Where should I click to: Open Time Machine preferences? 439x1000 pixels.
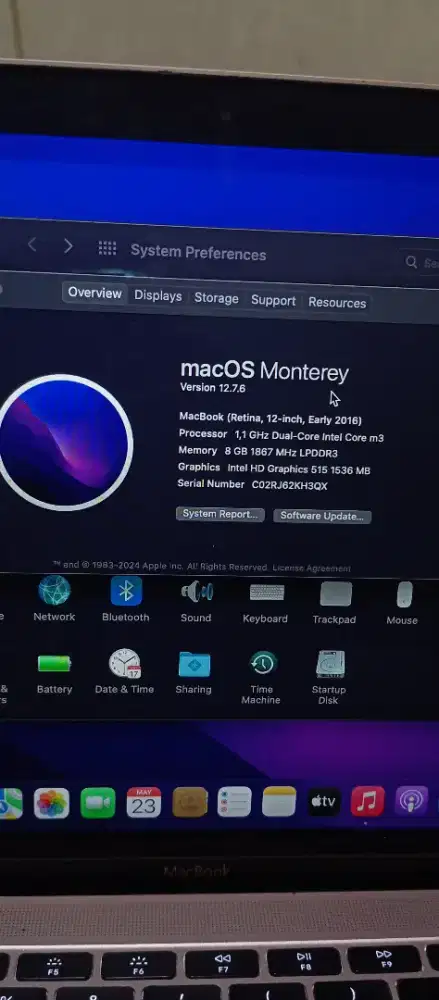(x=262, y=677)
